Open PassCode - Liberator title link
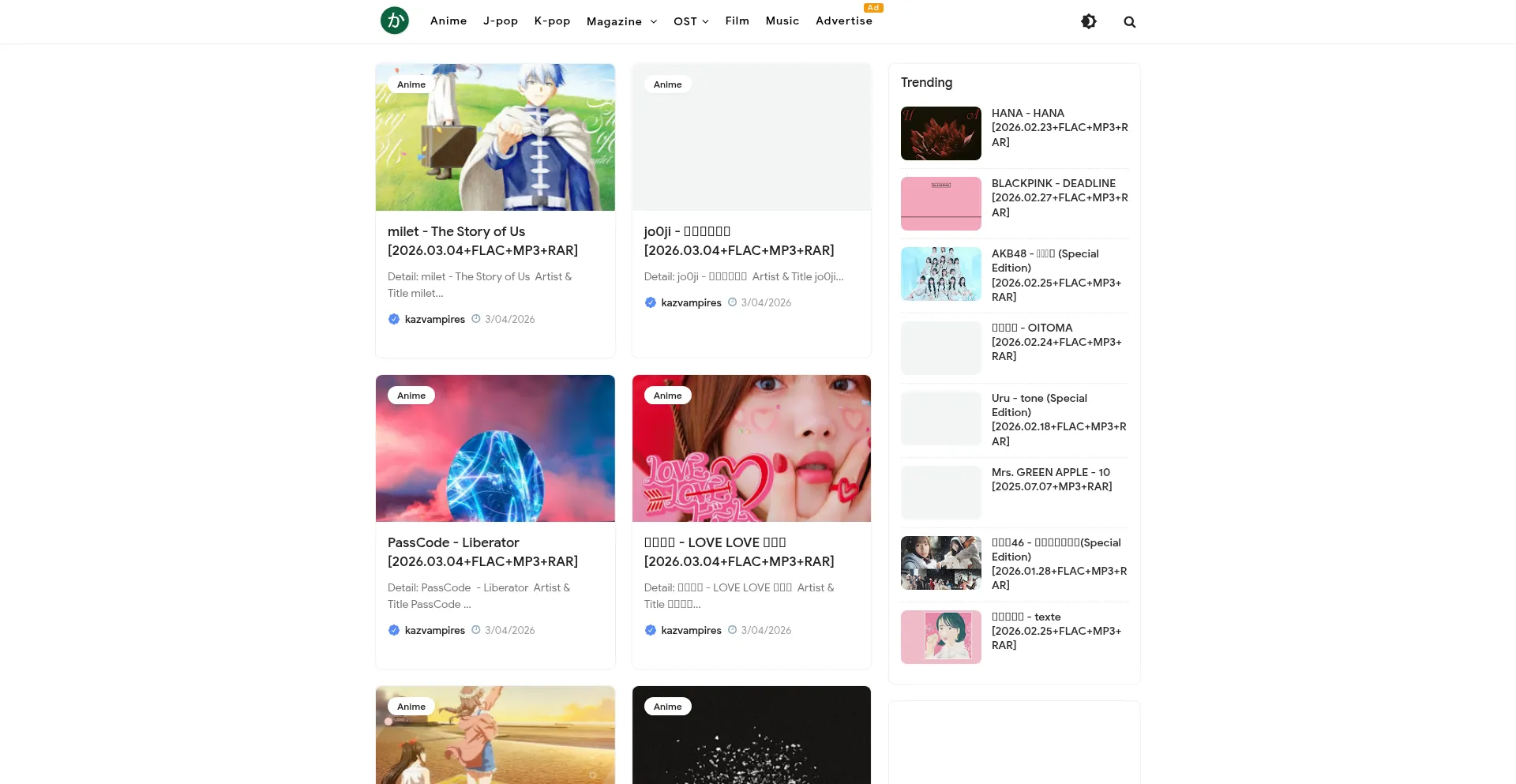1516x784 pixels. pyautogui.click(x=482, y=552)
